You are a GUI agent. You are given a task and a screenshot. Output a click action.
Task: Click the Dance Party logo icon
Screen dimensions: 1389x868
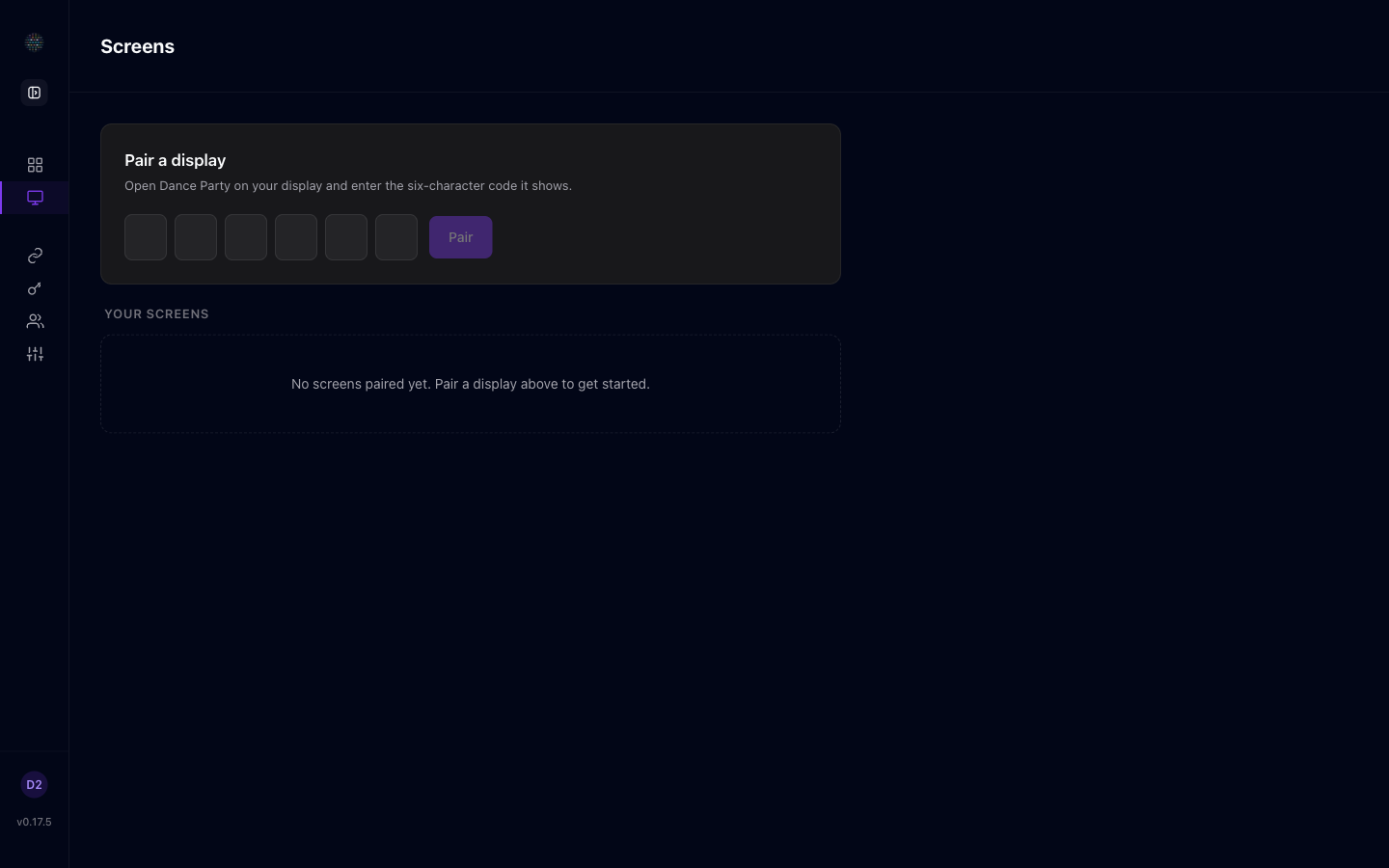click(34, 42)
